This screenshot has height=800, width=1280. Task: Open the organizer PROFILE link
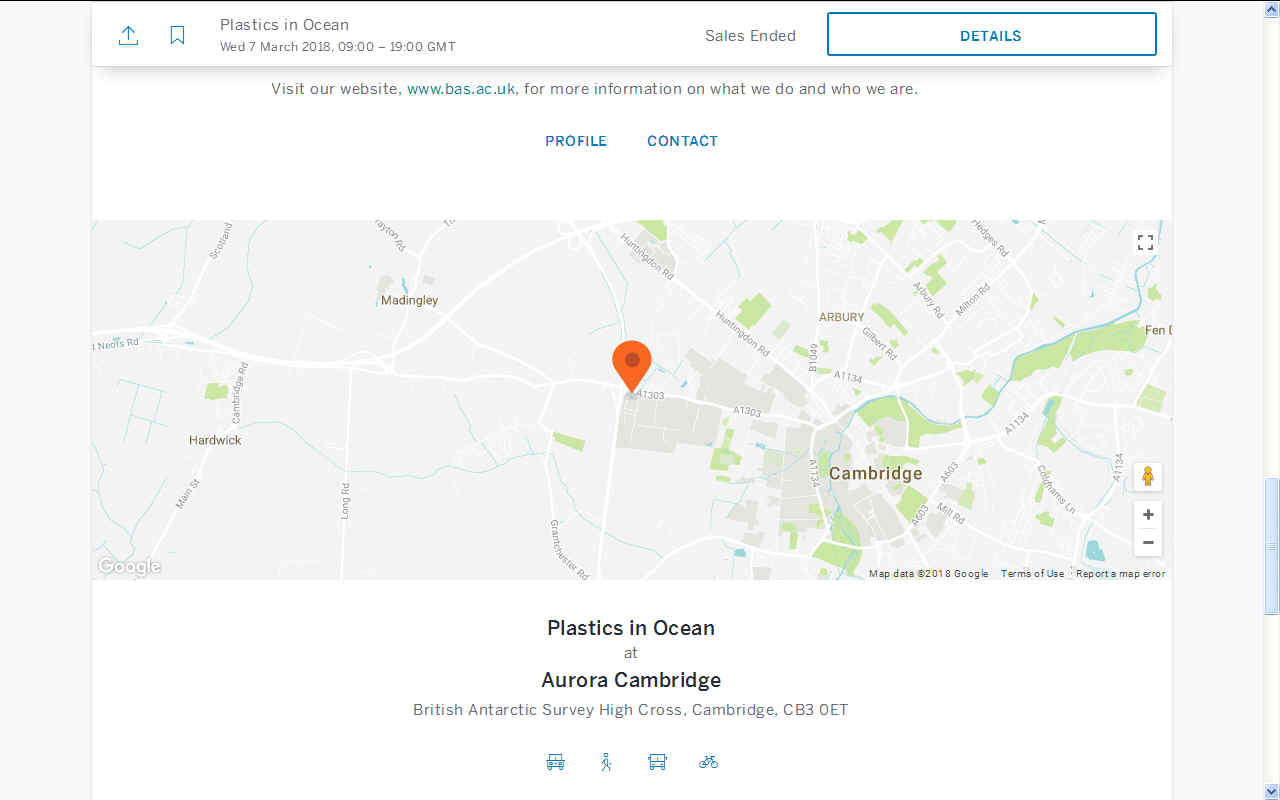[x=576, y=141]
